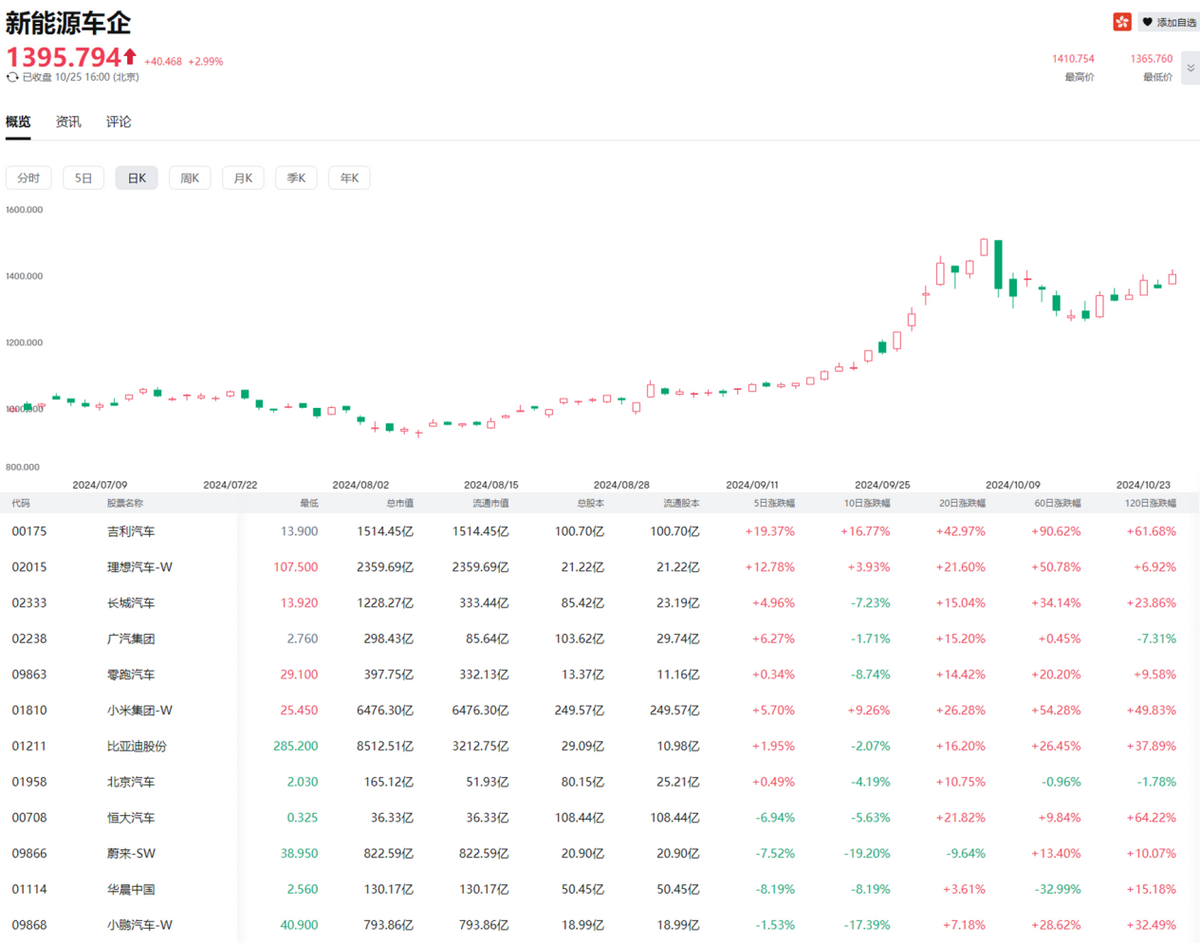Click the 新能源车企 index title
This screenshot has height=945, width=1200.
pos(68,22)
